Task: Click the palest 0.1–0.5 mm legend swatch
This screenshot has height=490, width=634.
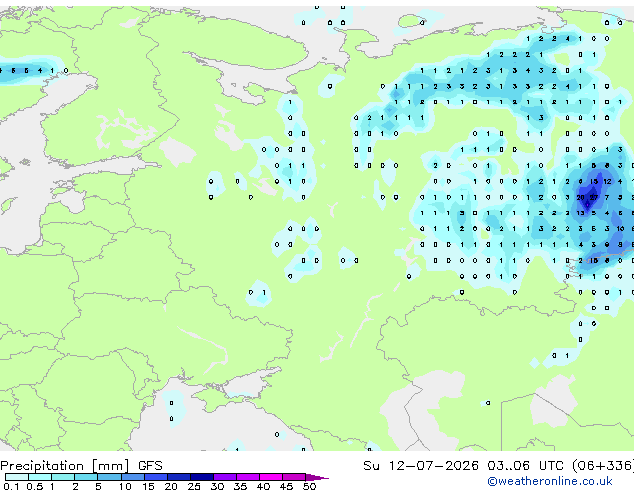Action: click(x=17, y=477)
